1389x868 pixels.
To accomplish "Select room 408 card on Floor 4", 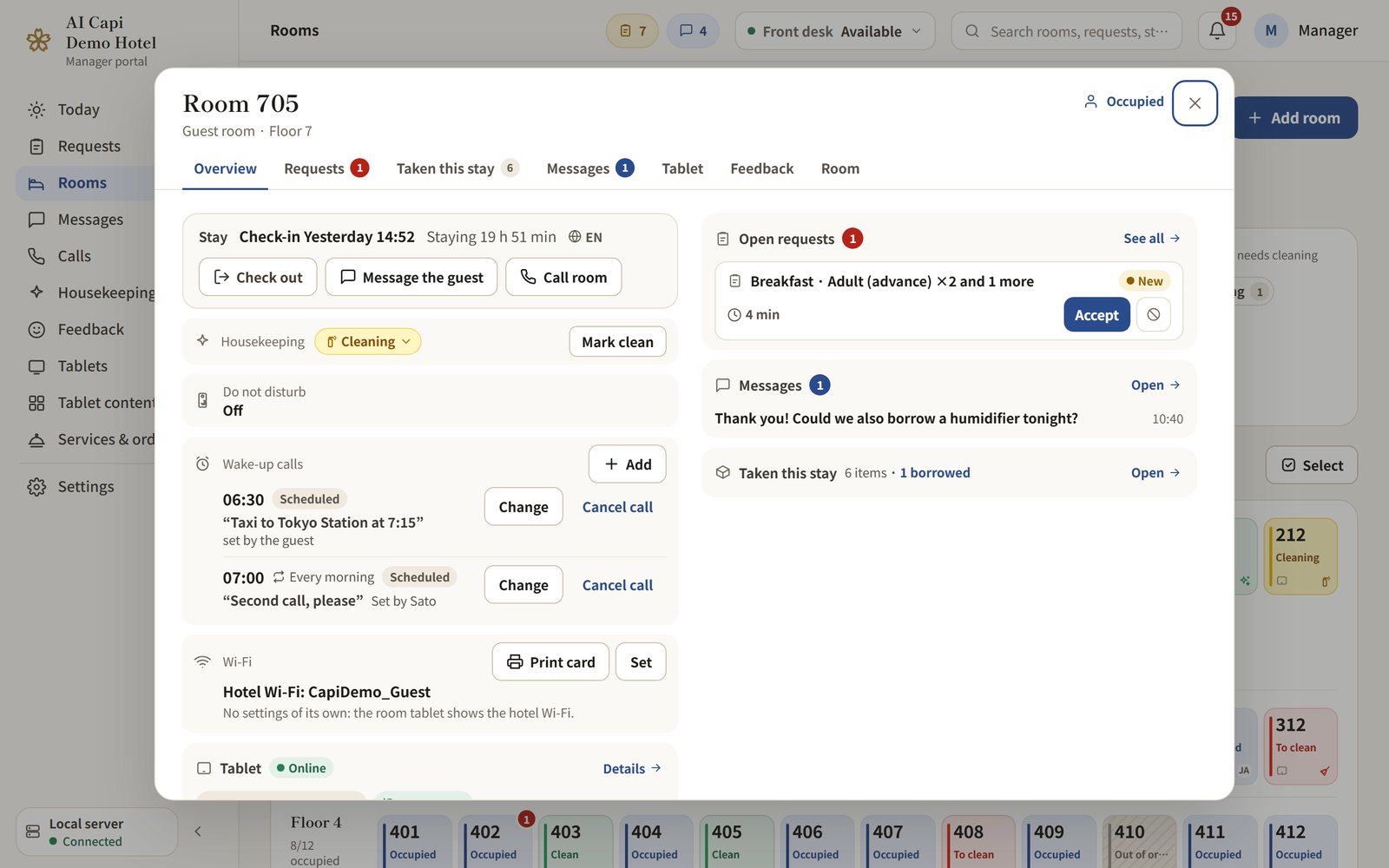I will click(978, 841).
